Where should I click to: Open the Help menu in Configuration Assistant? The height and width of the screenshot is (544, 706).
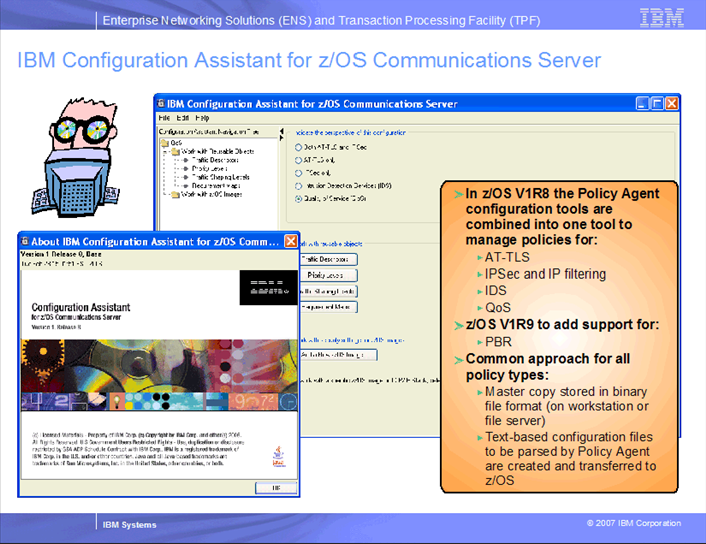coord(202,118)
